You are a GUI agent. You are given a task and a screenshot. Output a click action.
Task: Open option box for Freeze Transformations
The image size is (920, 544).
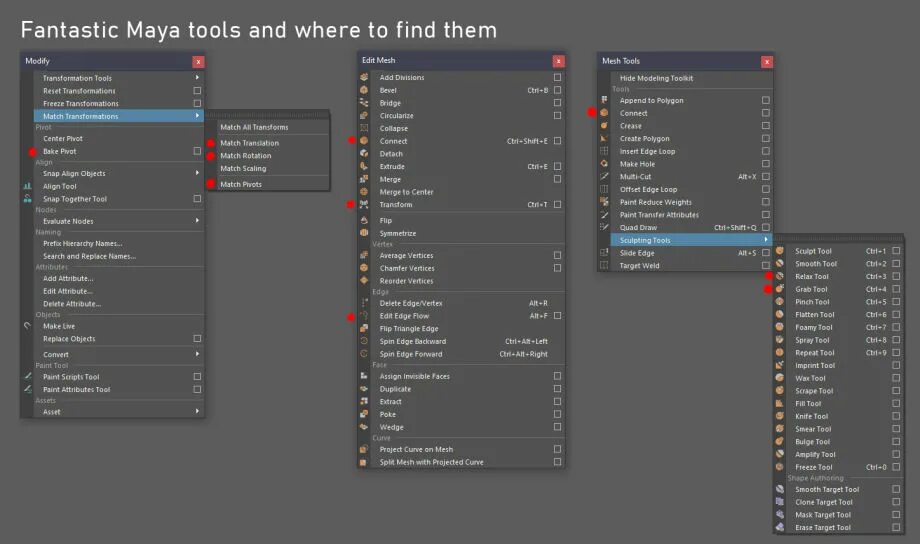coord(197,103)
